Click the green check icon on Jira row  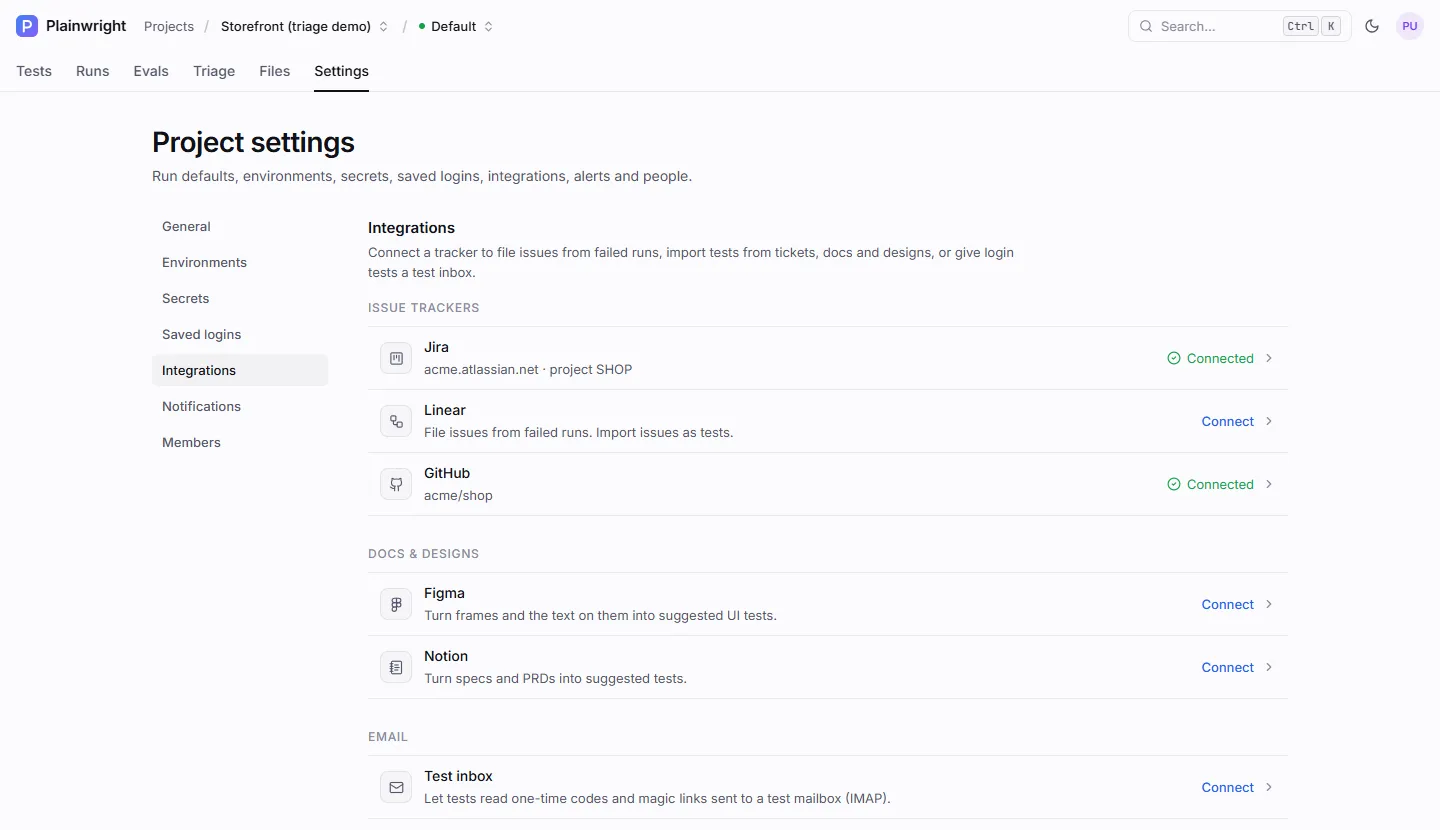(x=1174, y=358)
